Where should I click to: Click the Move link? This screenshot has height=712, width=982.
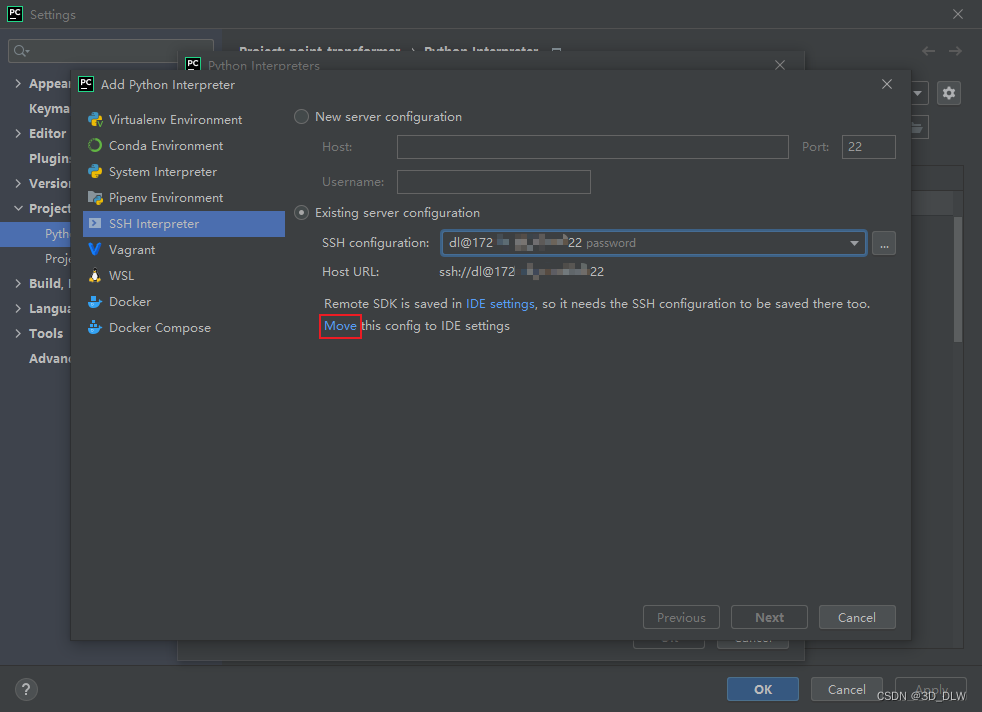(340, 326)
